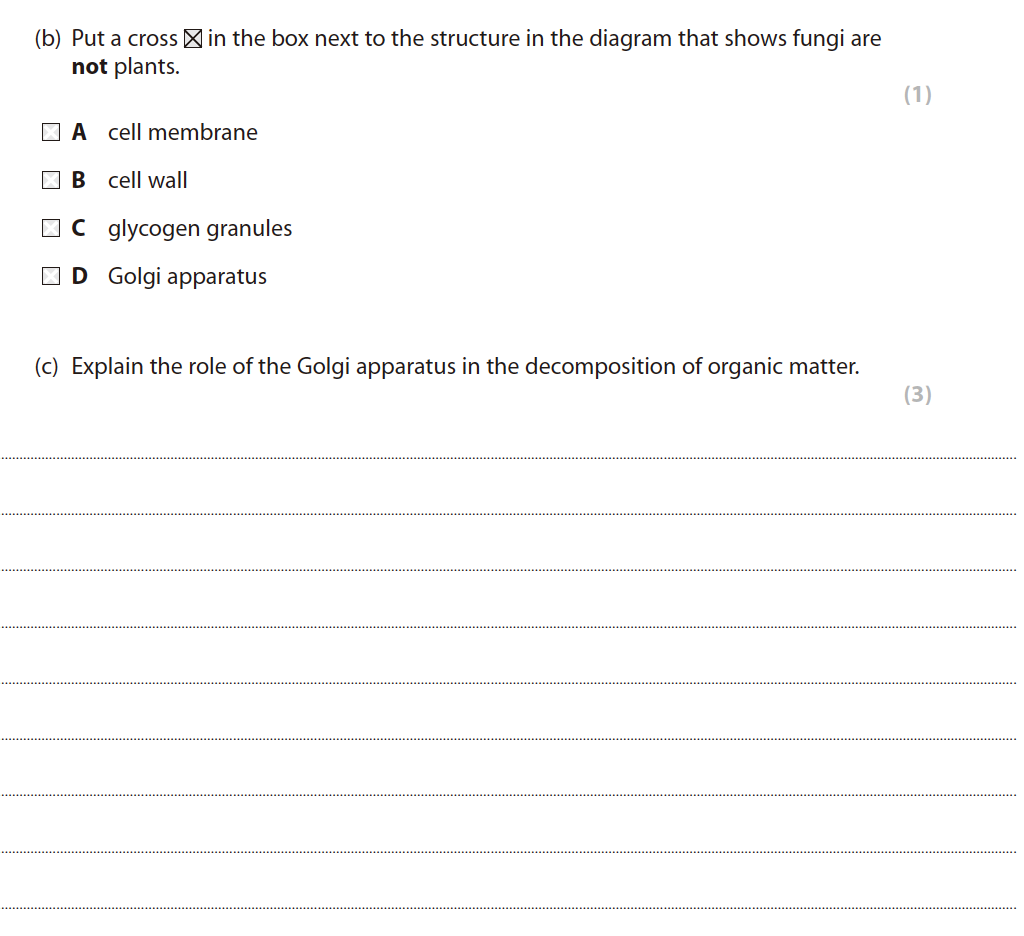Select the checkbox for option D

pos(51,276)
